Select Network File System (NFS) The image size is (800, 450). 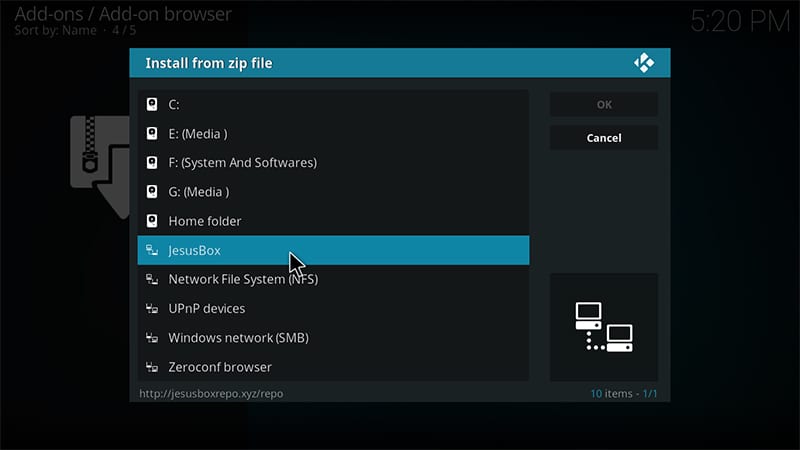coord(333,279)
